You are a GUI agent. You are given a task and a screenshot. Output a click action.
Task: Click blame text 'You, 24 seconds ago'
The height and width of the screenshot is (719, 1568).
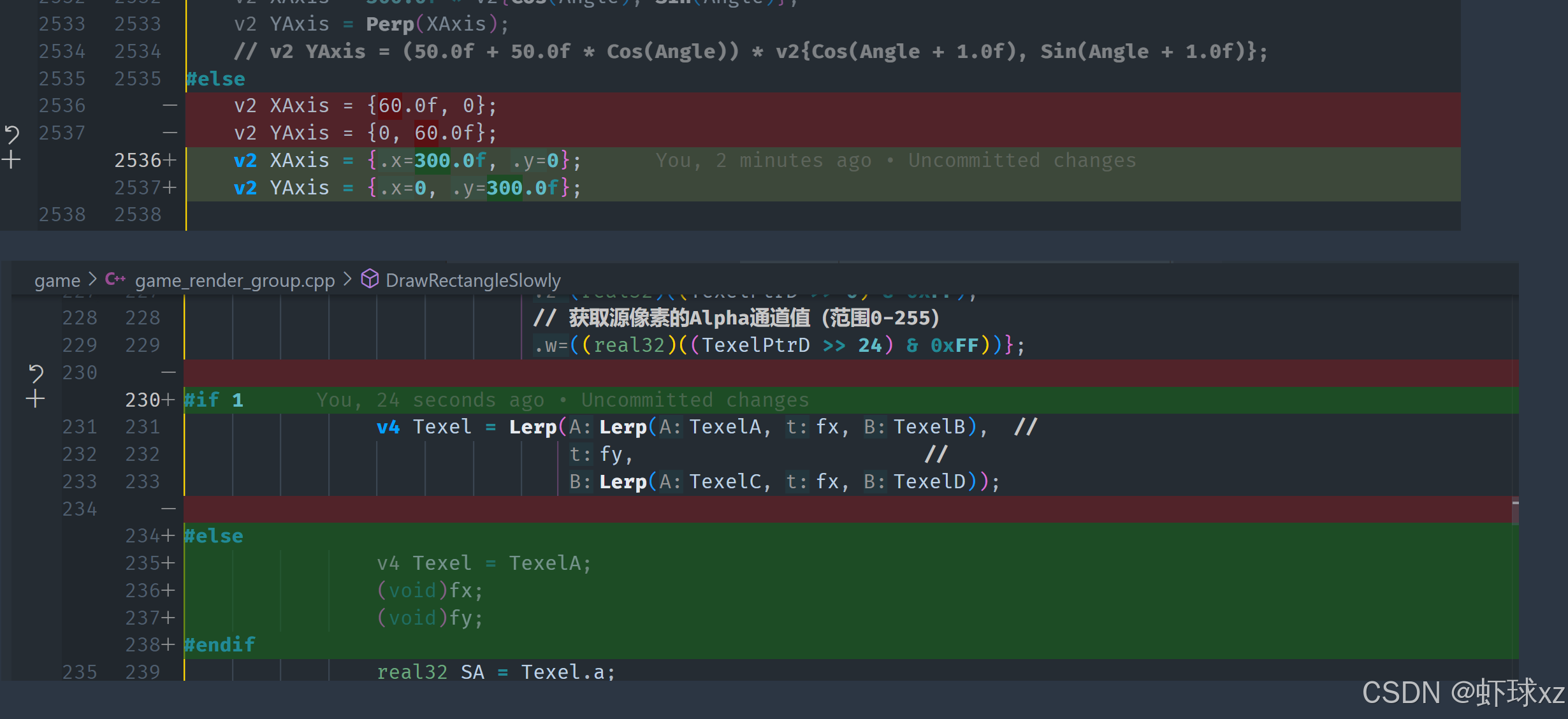coord(431,400)
